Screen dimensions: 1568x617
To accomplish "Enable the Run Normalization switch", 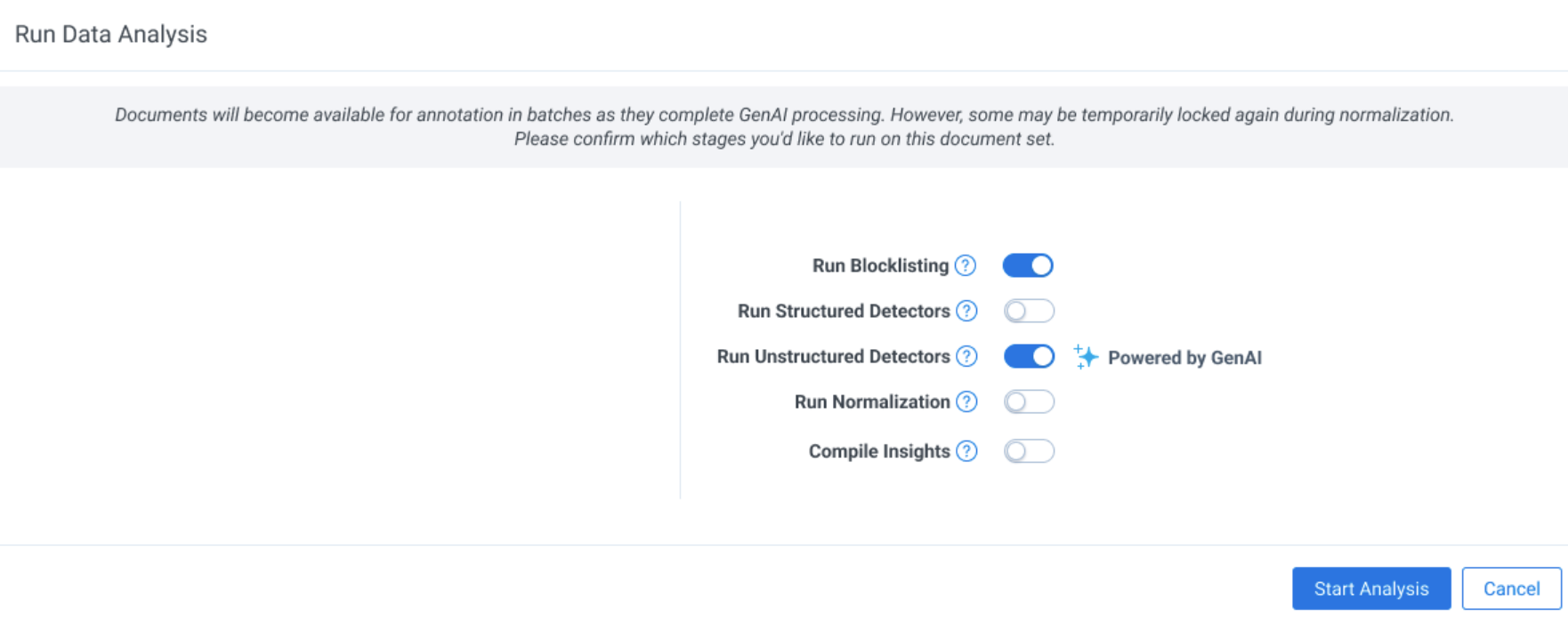I will 1028,402.
